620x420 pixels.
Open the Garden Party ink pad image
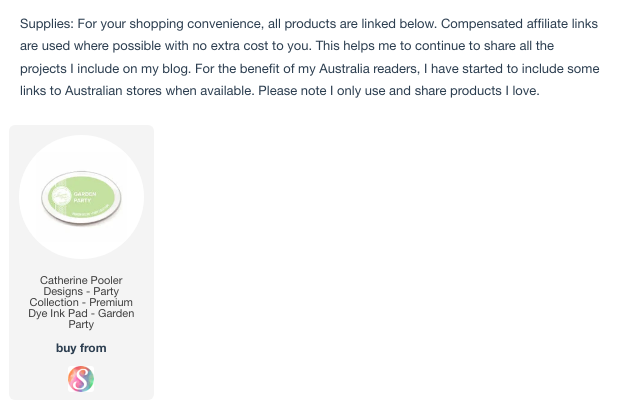click(81, 198)
